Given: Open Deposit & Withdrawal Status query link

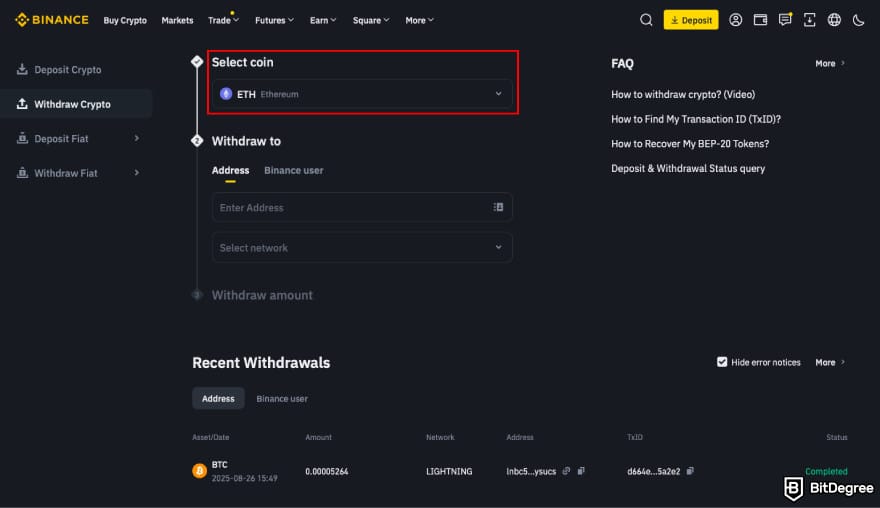Looking at the screenshot, I should pos(688,168).
